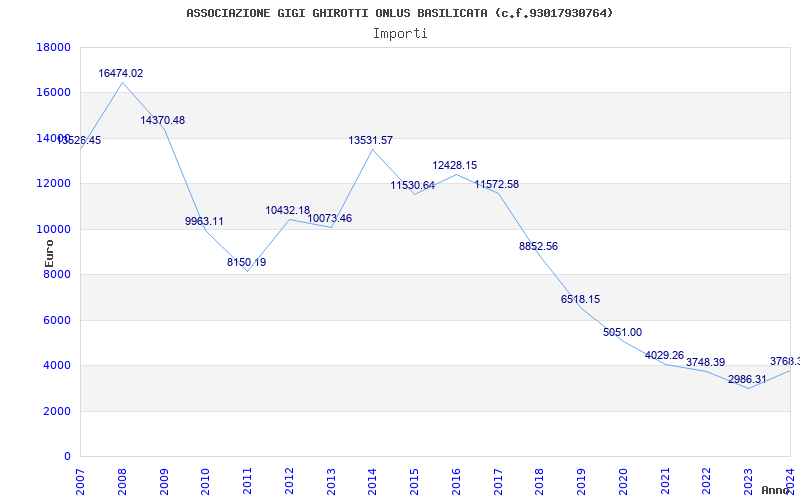The width and height of the screenshot is (800, 500).
Task: Select the 2021 x-axis year label
Action: (665, 482)
